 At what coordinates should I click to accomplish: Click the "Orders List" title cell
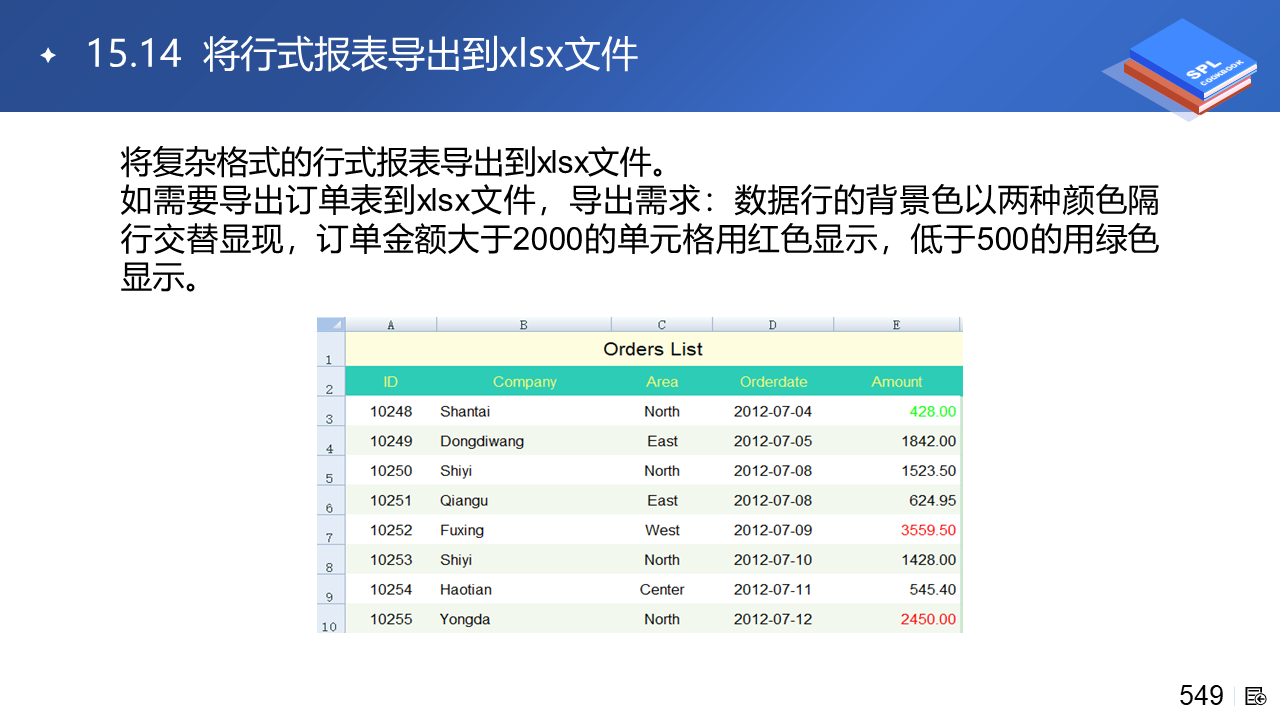tap(653, 349)
